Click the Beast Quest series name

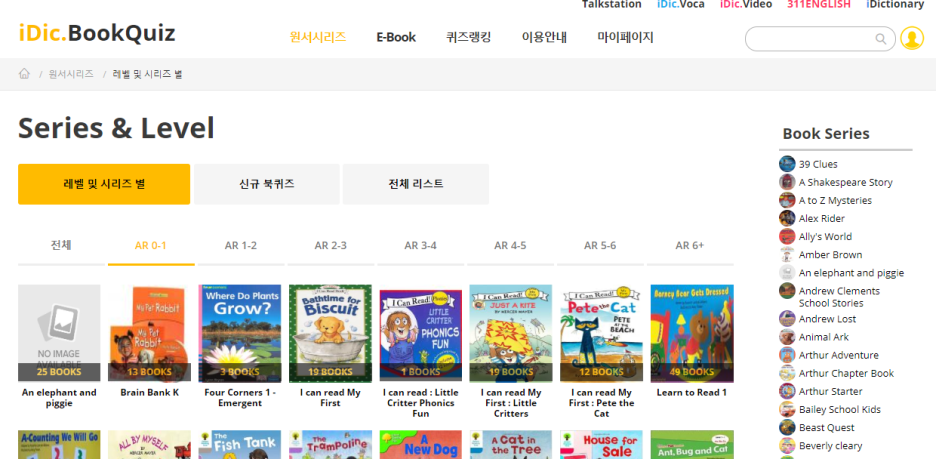(x=826, y=427)
